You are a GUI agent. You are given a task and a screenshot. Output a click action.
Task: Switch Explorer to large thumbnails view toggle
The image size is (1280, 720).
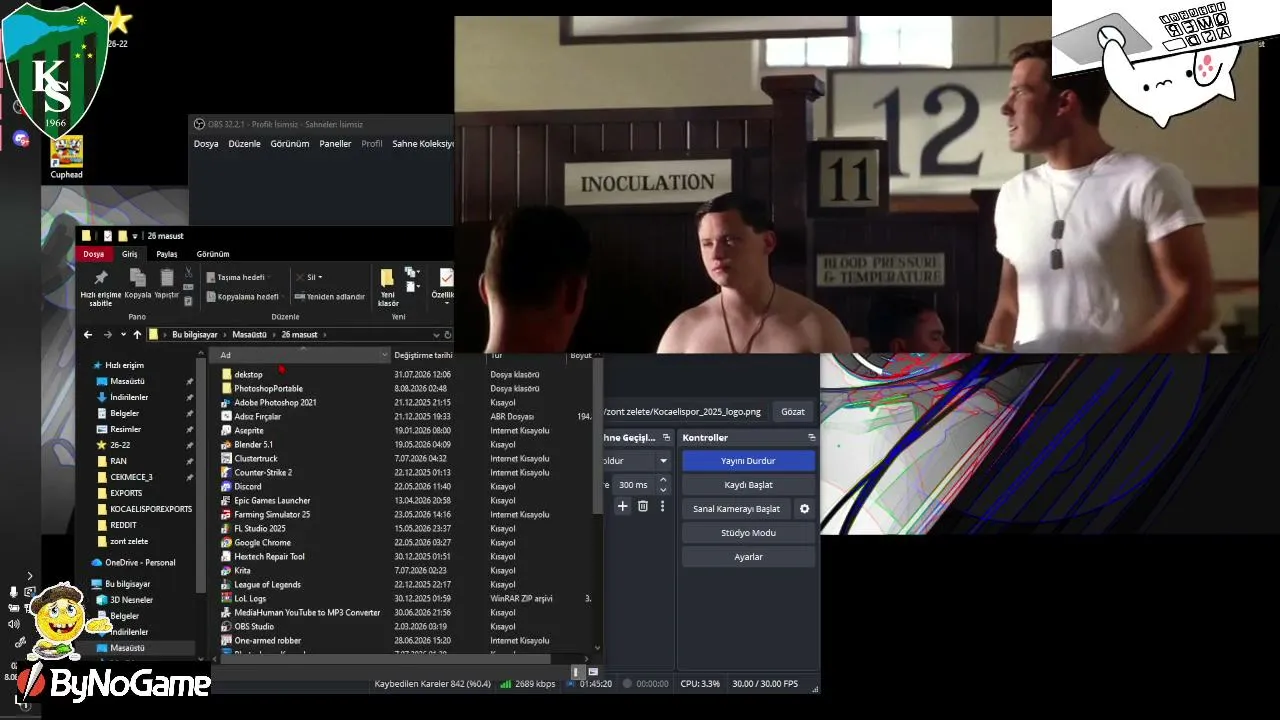click(593, 672)
